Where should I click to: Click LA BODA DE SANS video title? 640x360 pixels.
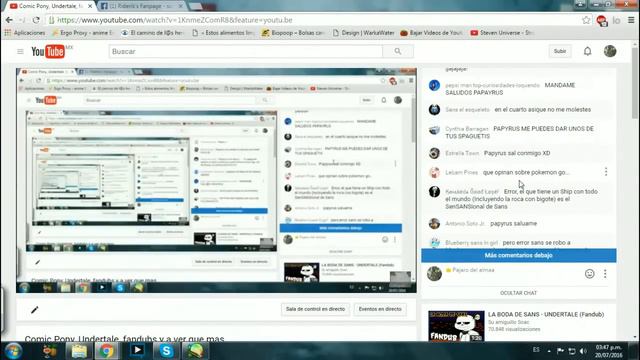(x=546, y=314)
